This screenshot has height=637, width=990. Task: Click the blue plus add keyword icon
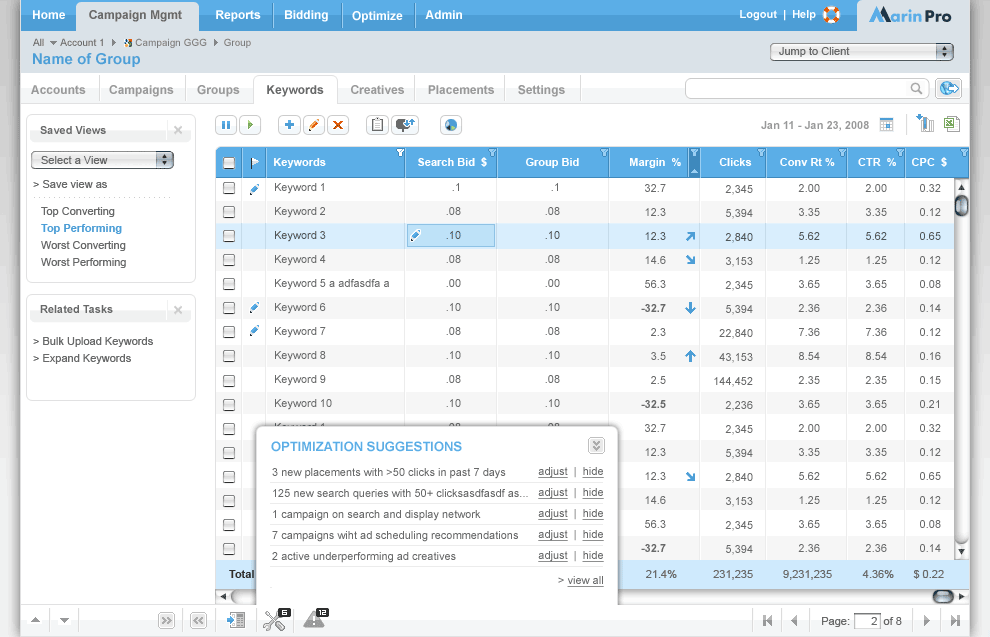[289, 125]
